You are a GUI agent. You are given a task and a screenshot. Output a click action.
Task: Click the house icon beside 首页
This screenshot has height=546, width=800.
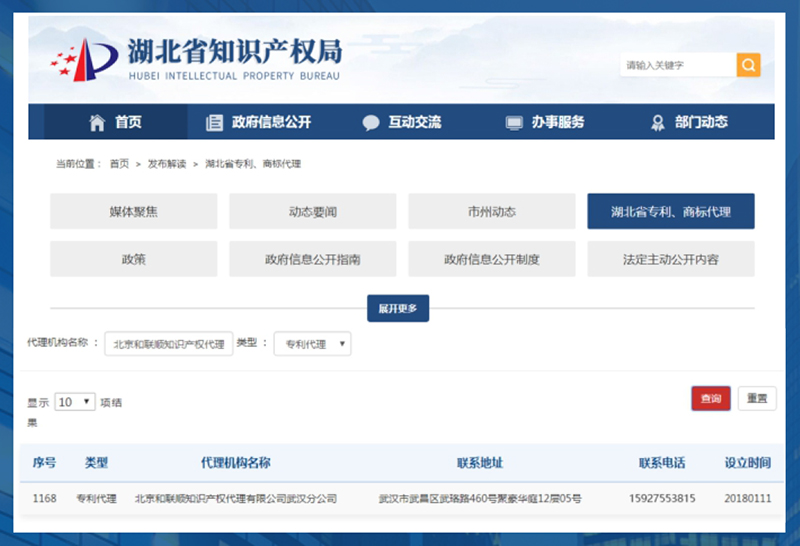pyautogui.click(x=97, y=122)
